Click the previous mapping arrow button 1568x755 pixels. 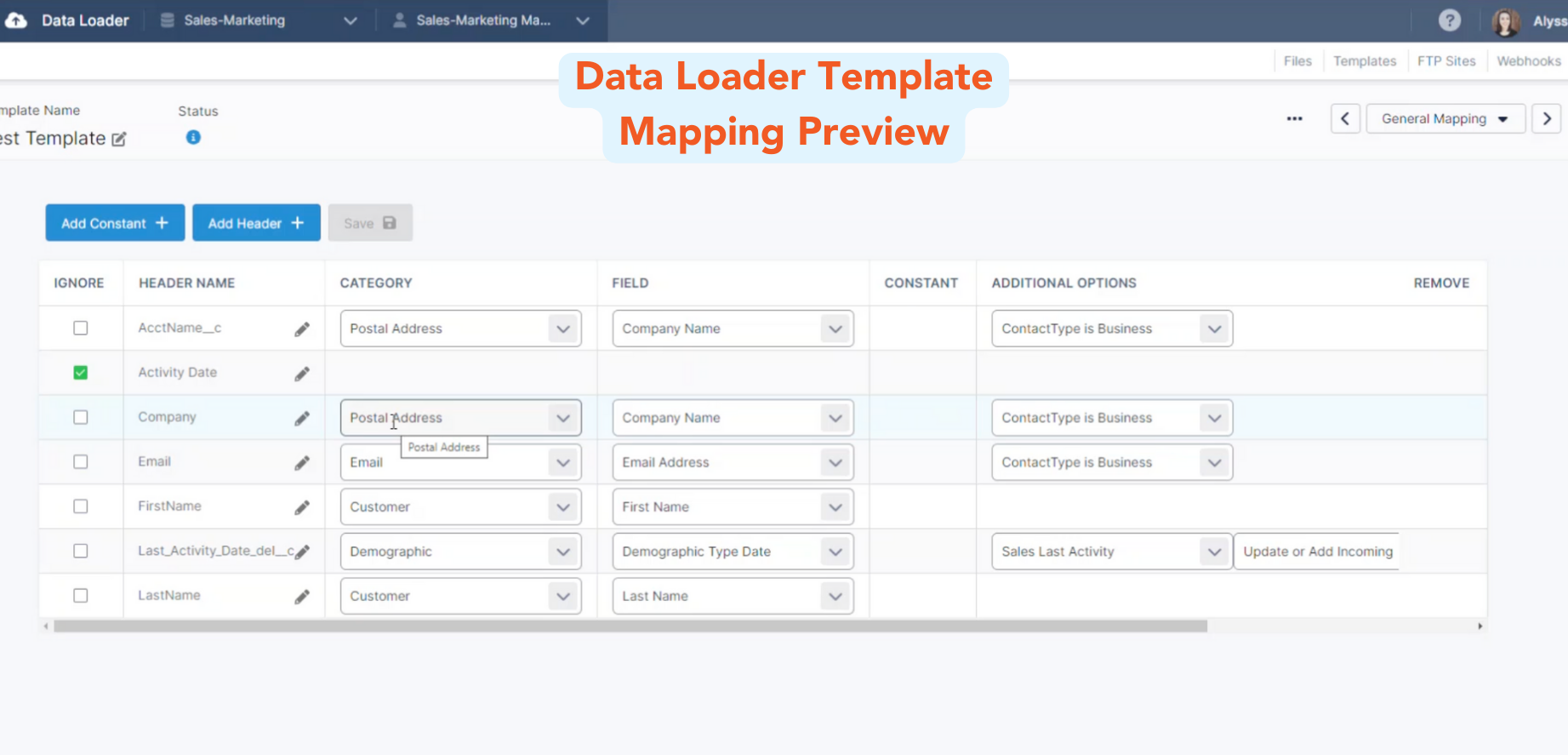[1345, 118]
